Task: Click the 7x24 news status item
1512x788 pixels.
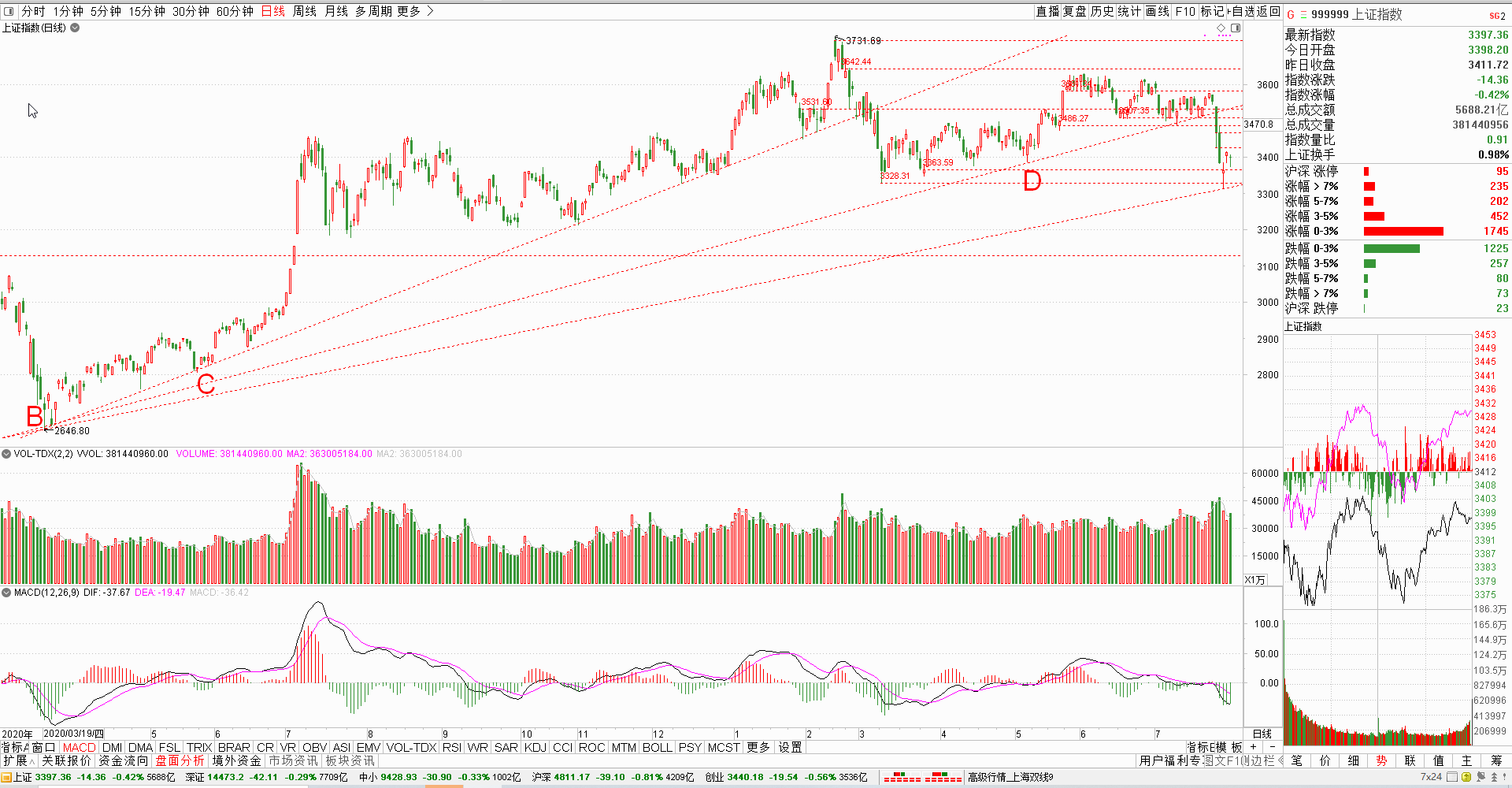Action: [1431, 777]
